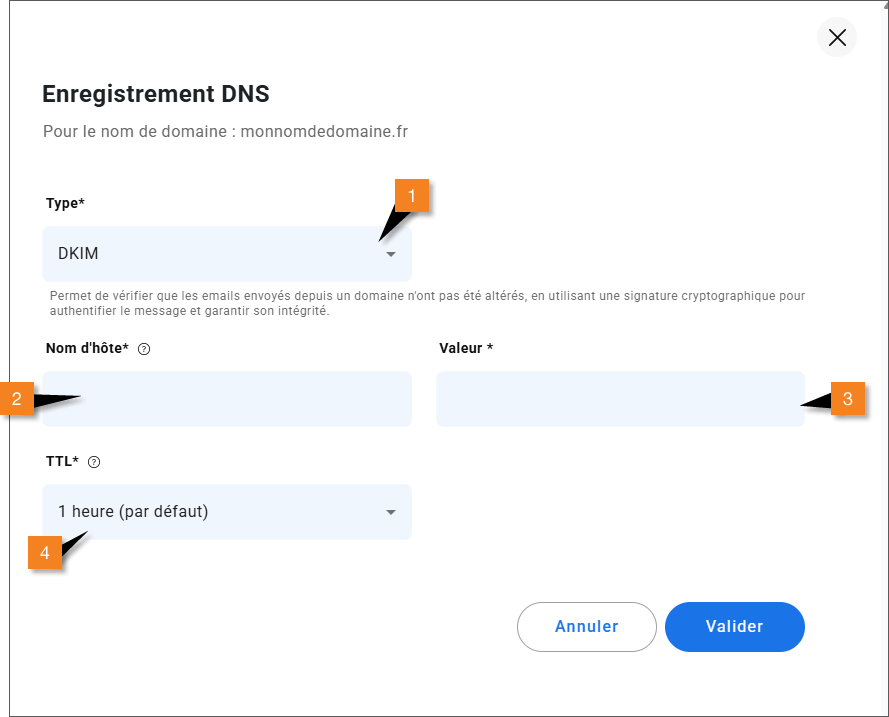This screenshot has width=889, height=717.
Task: Confirm with the Valider button
Action: (735, 627)
